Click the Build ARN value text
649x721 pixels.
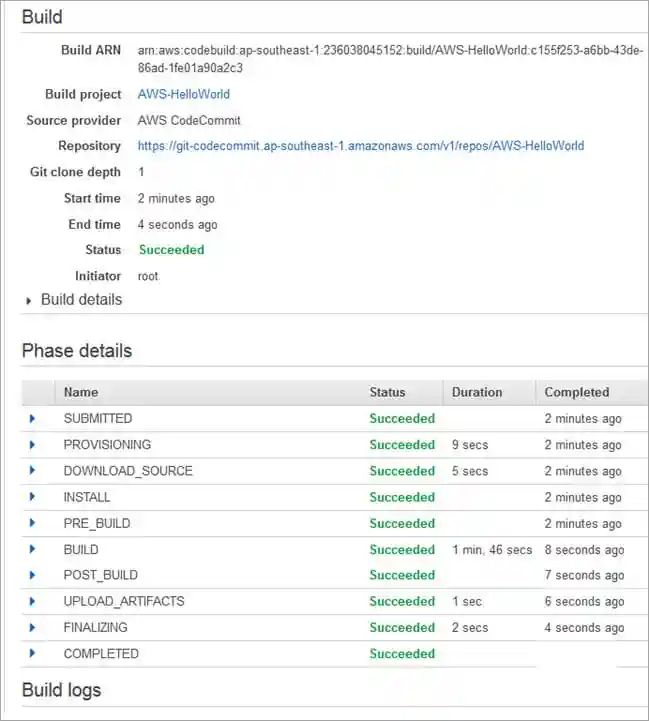(390, 59)
